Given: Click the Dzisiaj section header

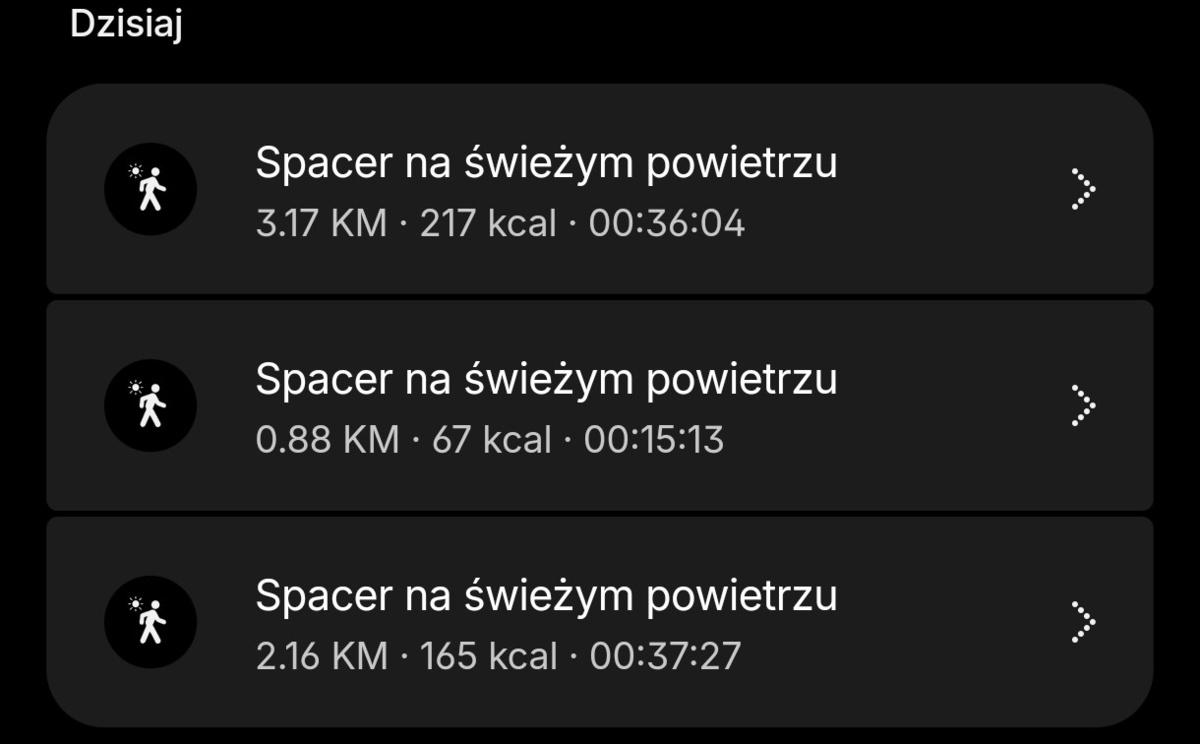Looking at the screenshot, I should [126, 26].
